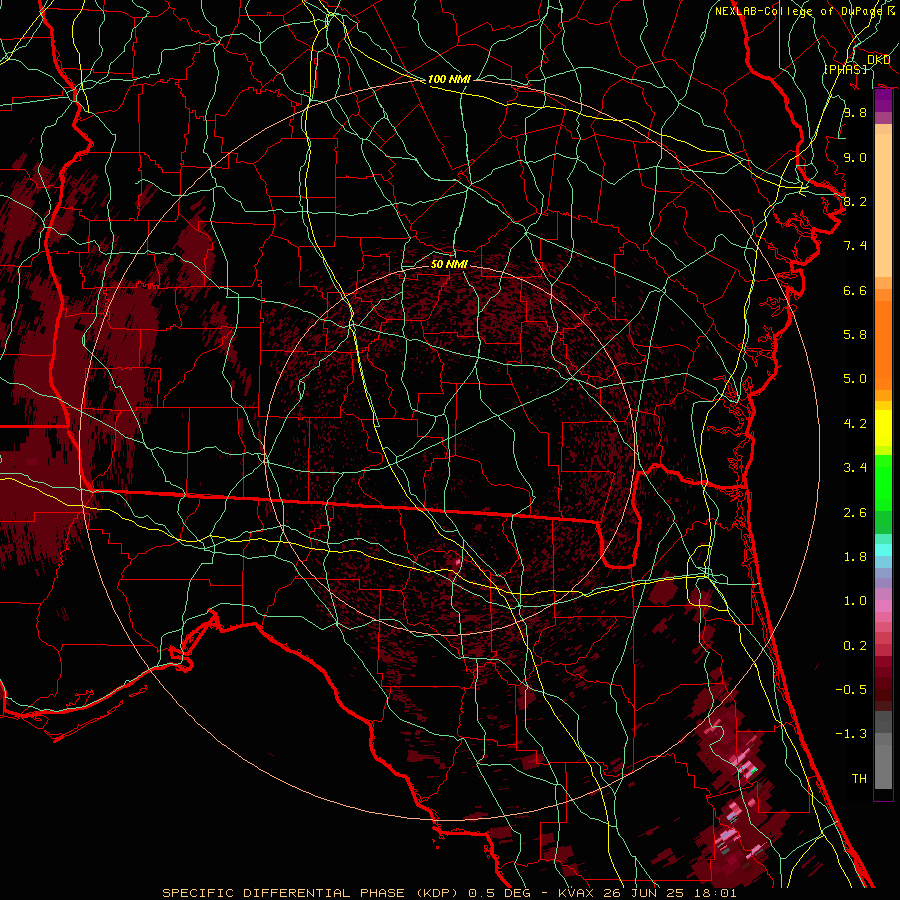
Task: Click the Specific Differential Phase caption text
Action: [449, 893]
